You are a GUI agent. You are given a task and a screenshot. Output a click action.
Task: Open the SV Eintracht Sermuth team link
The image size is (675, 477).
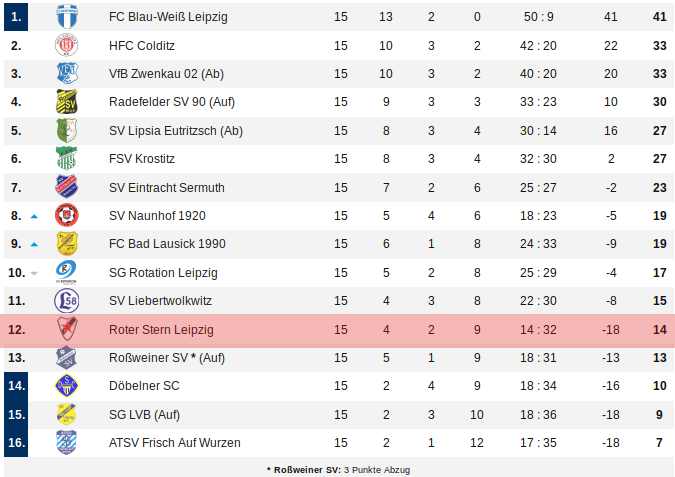pos(166,187)
